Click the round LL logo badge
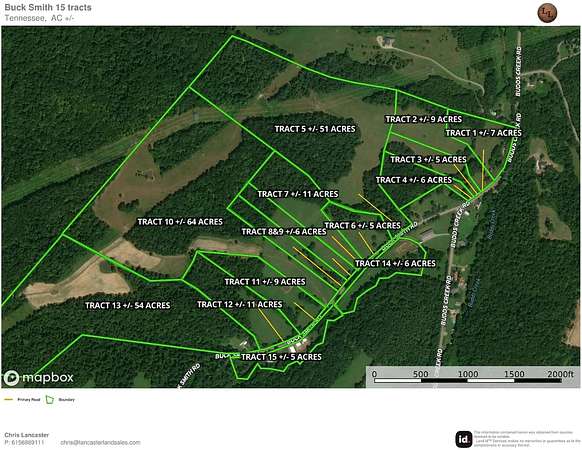This screenshot has height=450, width=582. (547, 13)
